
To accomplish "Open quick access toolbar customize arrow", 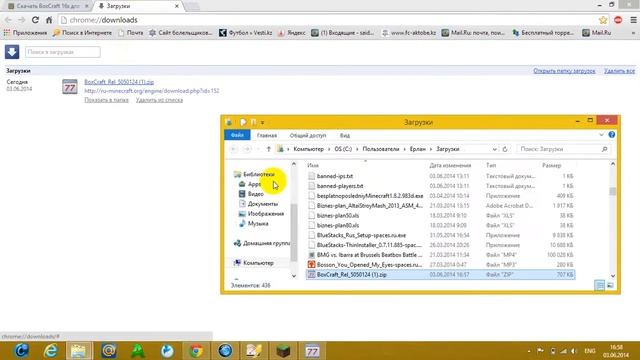I will (x=262, y=122).
